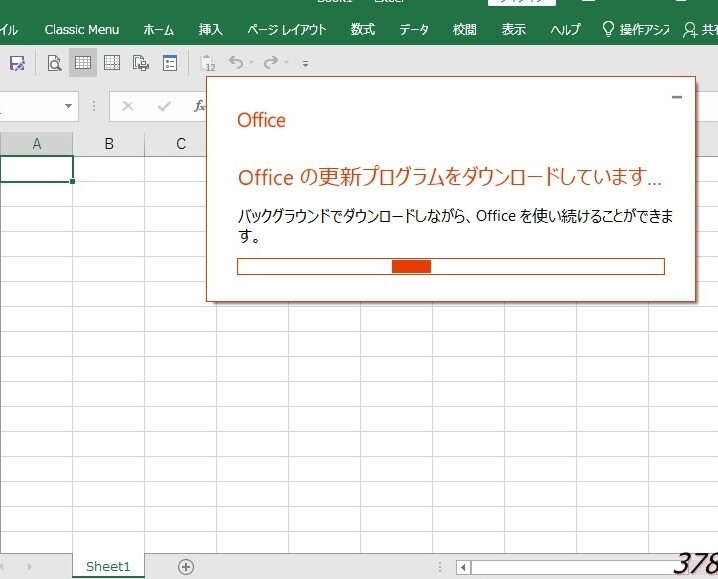
Task: Click the Save icon in quick access toolbar
Action: (16, 63)
